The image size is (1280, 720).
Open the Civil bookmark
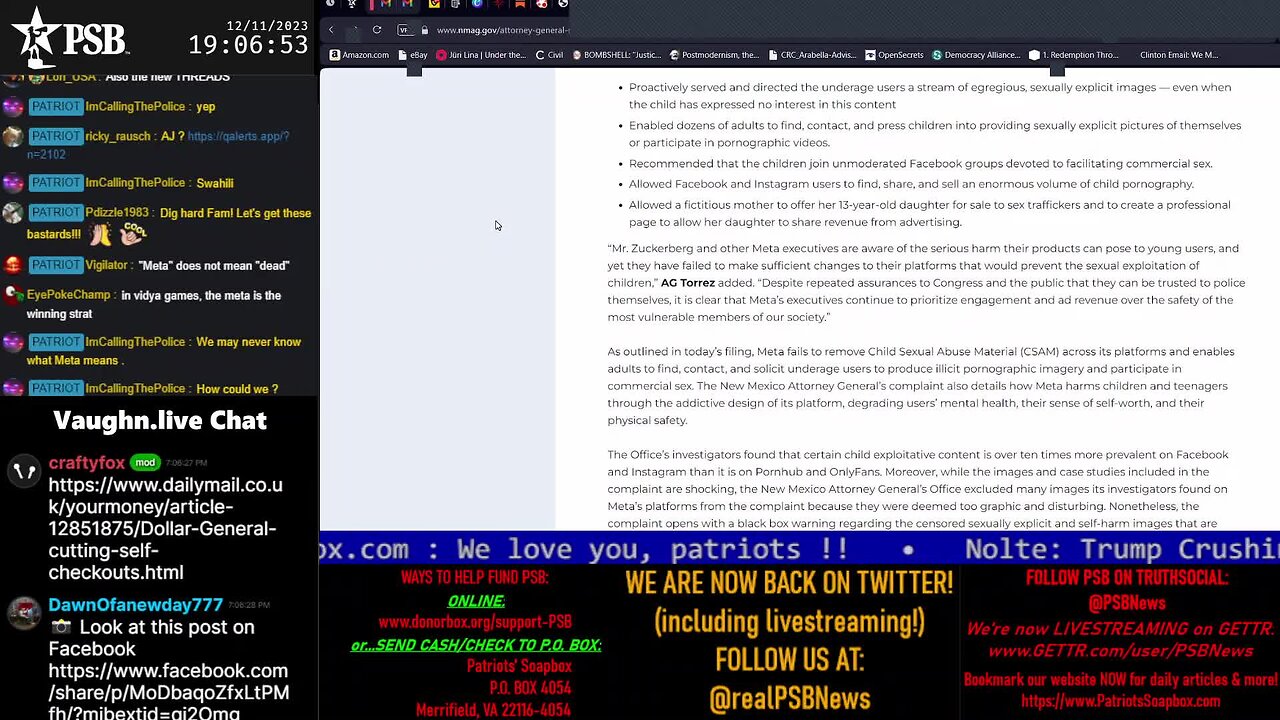tap(549, 55)
